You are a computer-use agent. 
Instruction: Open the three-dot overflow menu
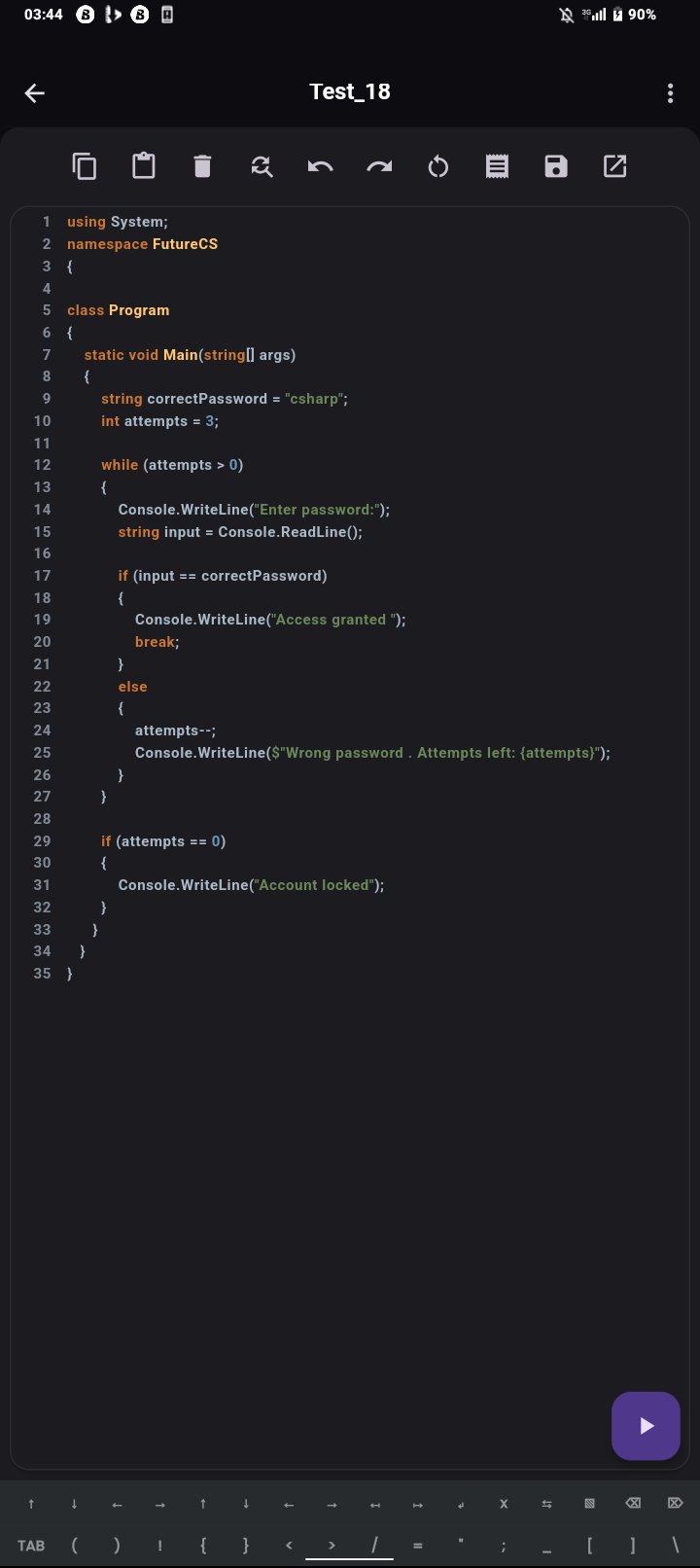[x=670, y=93]
